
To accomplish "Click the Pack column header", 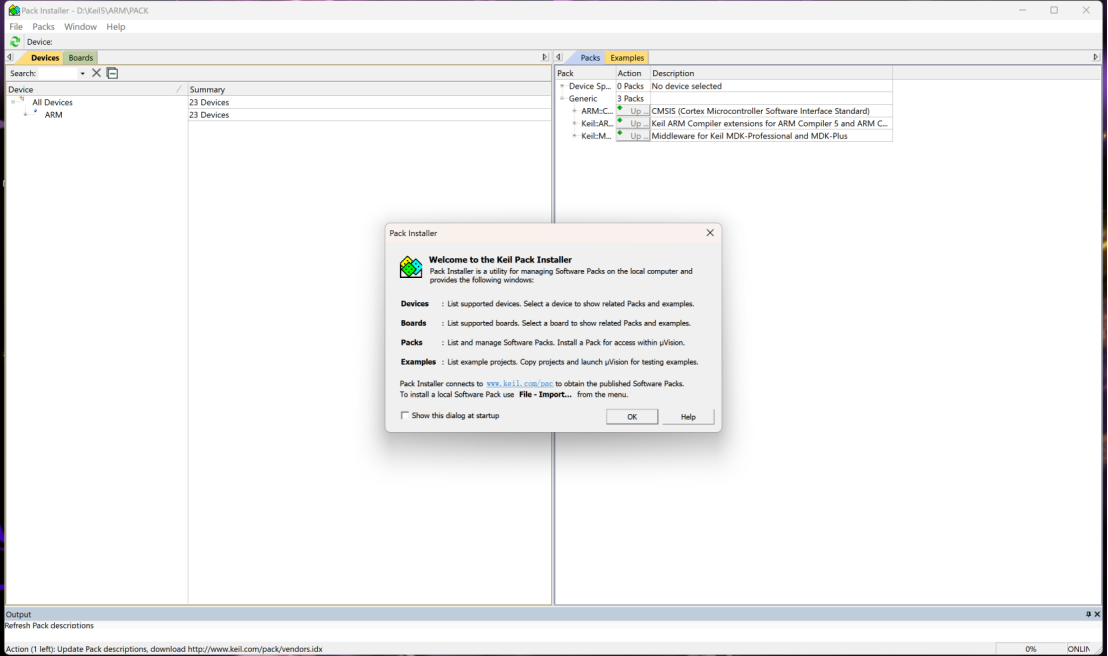I will click(x=584, y=74).
